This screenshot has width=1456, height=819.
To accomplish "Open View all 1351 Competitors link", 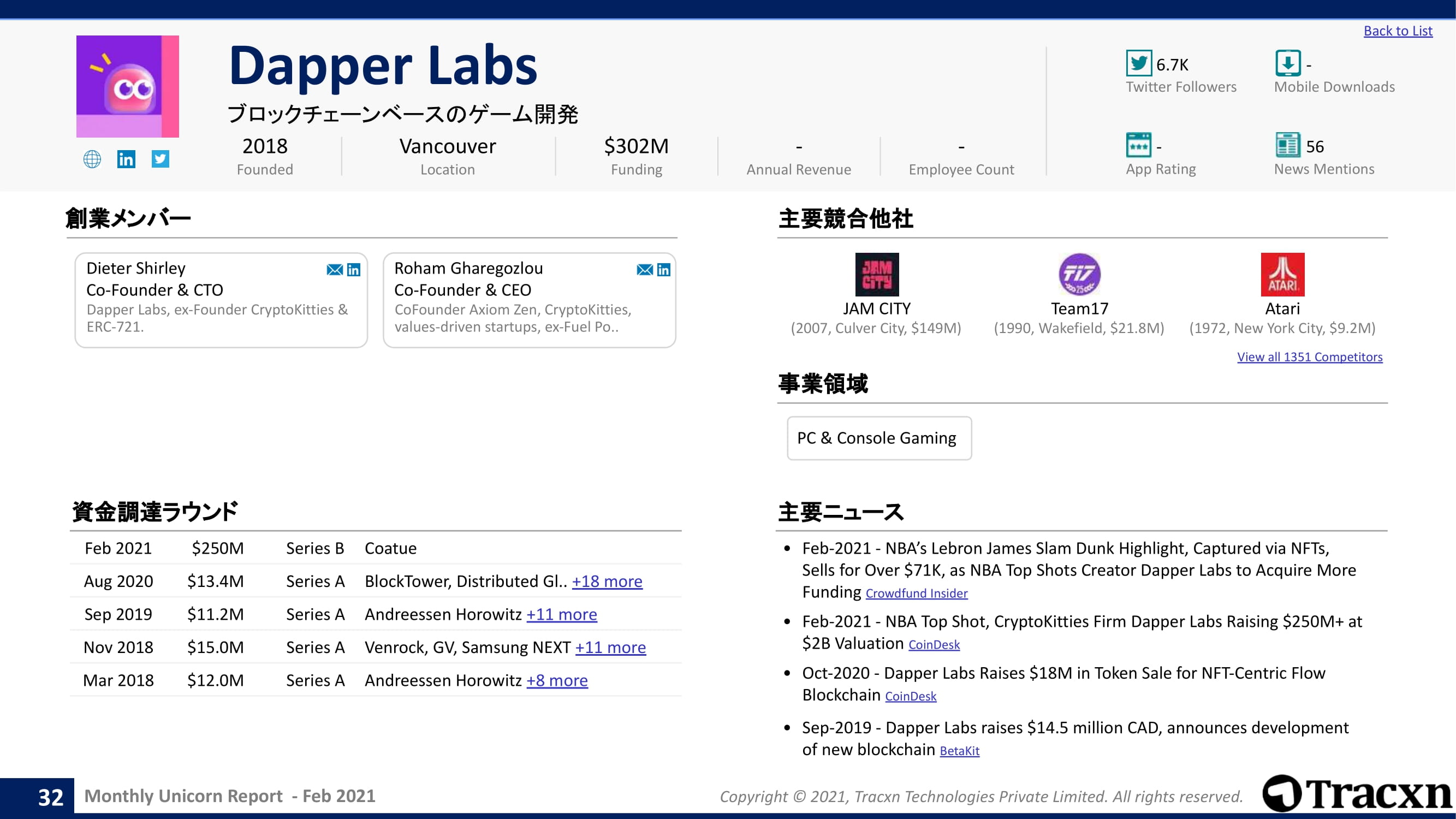I will pyautogui.click(x=1310, y=357).
